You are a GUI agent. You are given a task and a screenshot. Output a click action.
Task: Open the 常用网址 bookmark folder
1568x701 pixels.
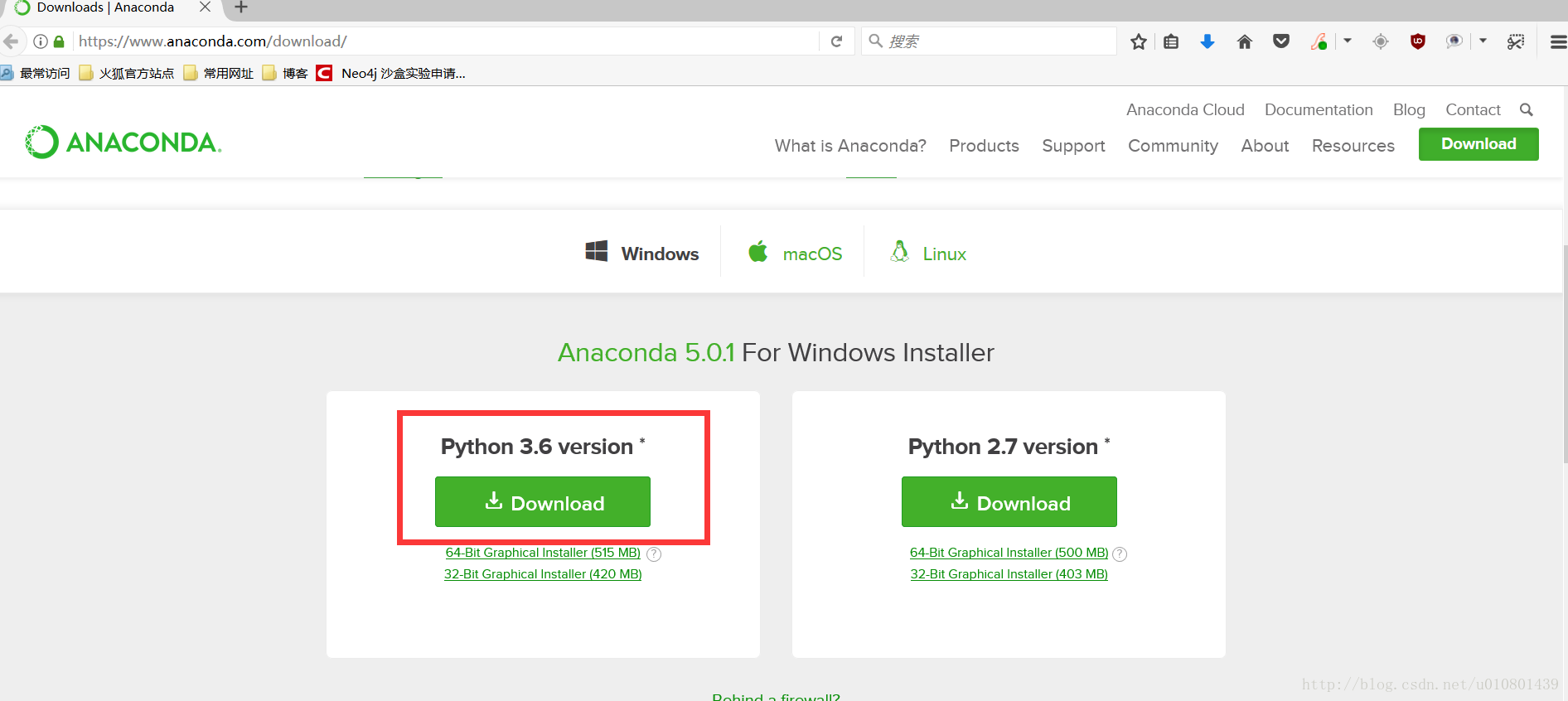point(219,73)
